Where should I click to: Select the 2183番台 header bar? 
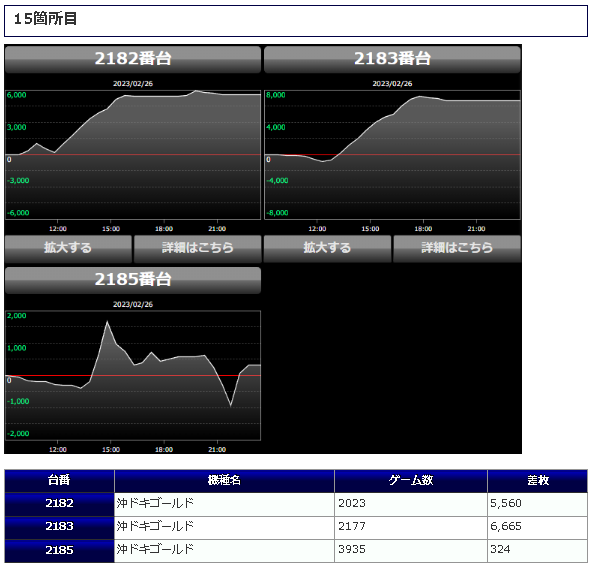point(392,59)
